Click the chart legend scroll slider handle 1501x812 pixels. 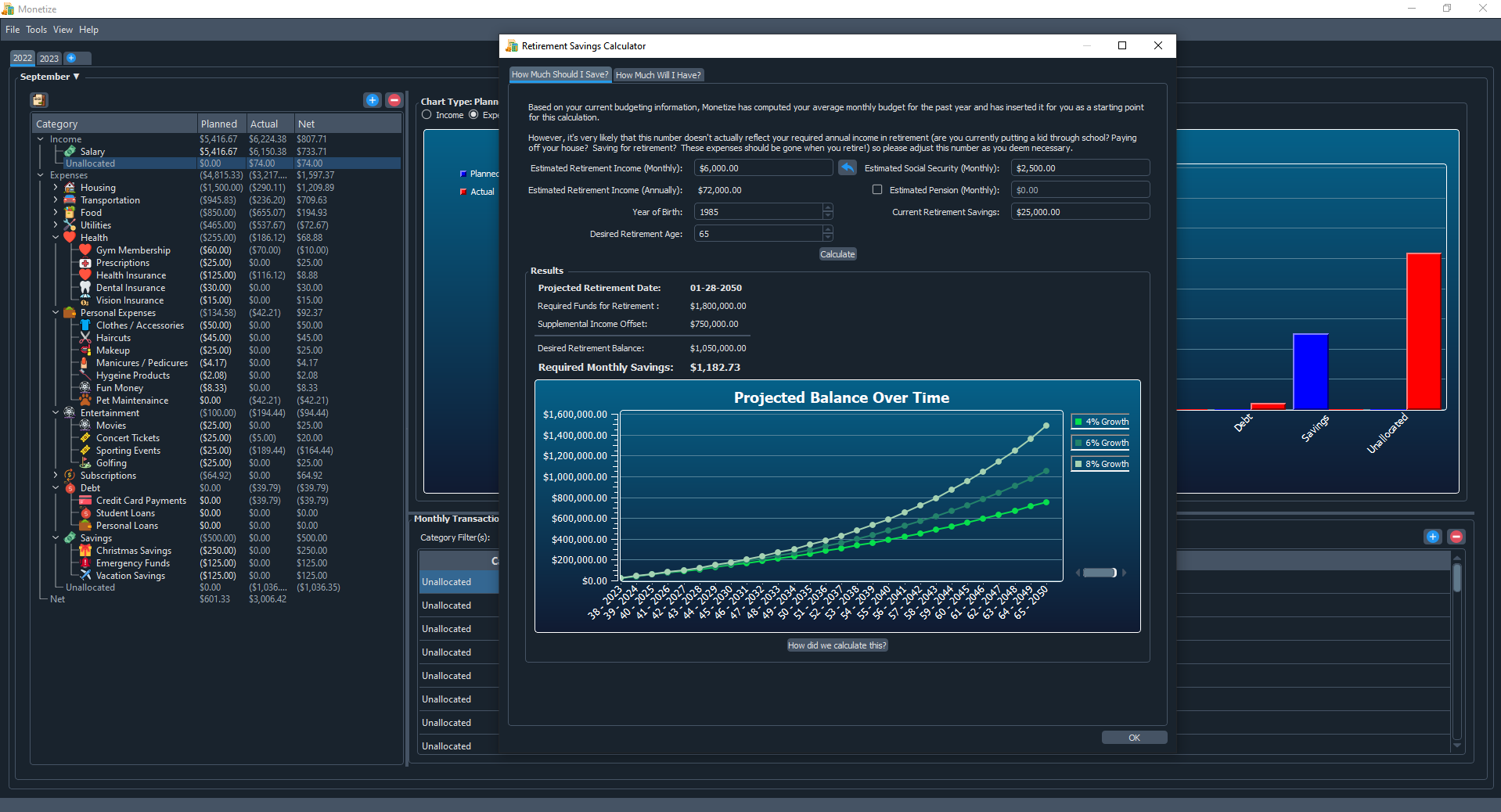1100,573
